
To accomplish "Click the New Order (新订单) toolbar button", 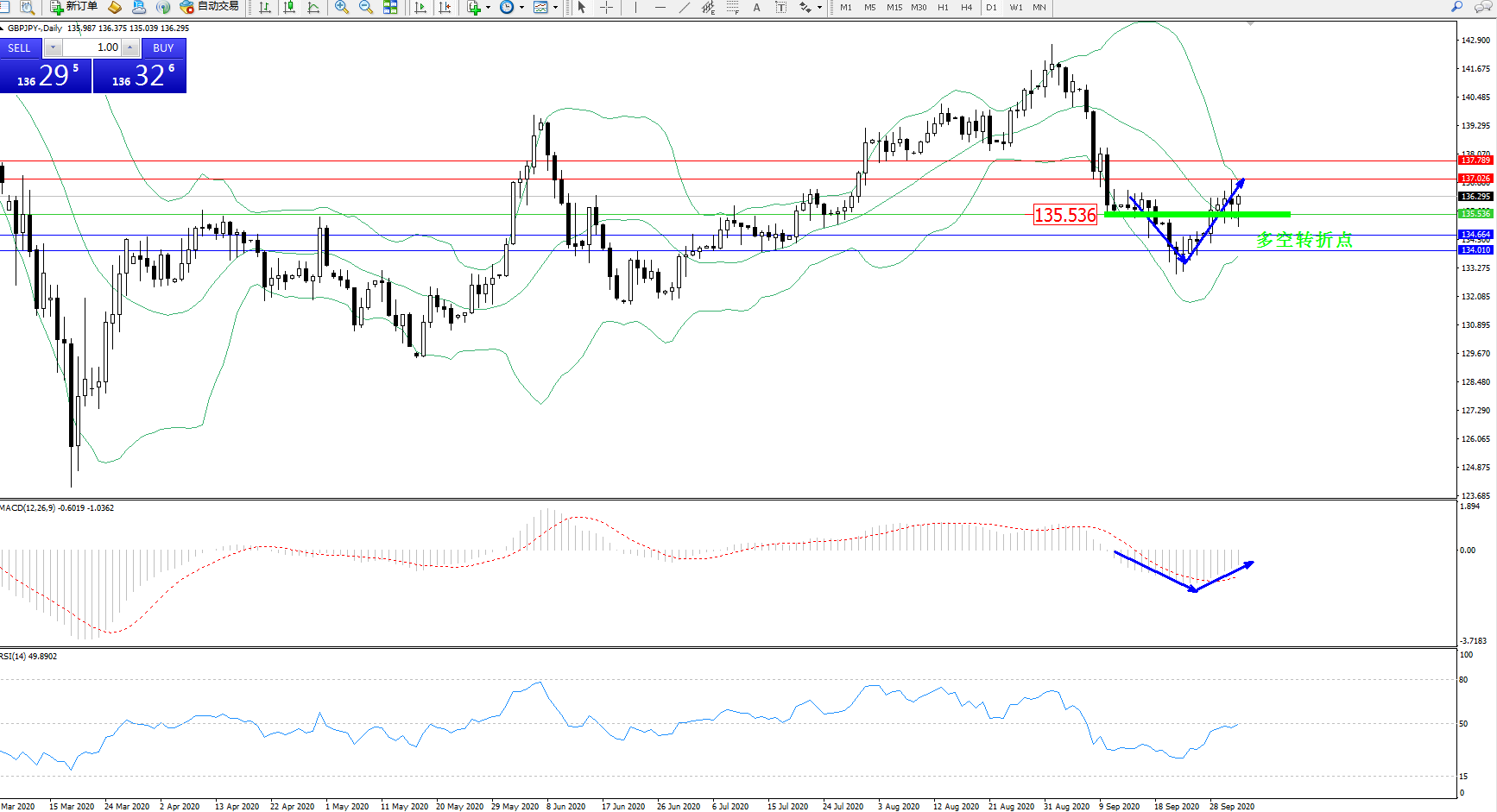I will [x=73, y=7].
